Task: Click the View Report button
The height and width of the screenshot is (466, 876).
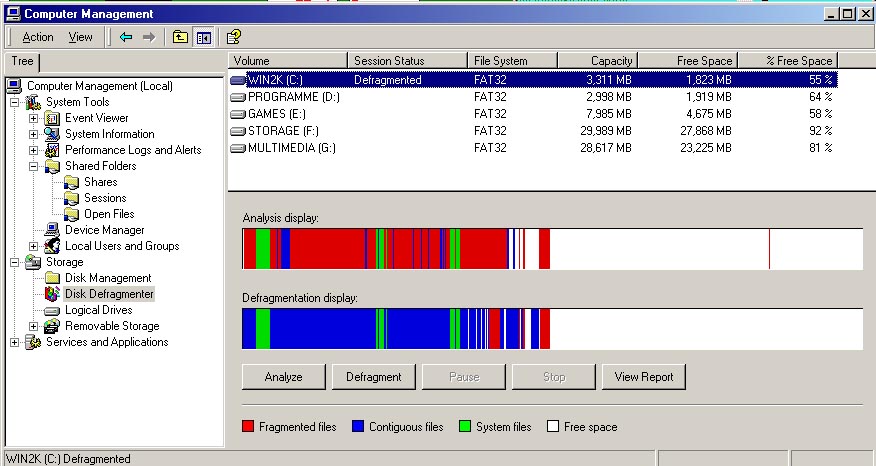Action: (x=643, y=377)
